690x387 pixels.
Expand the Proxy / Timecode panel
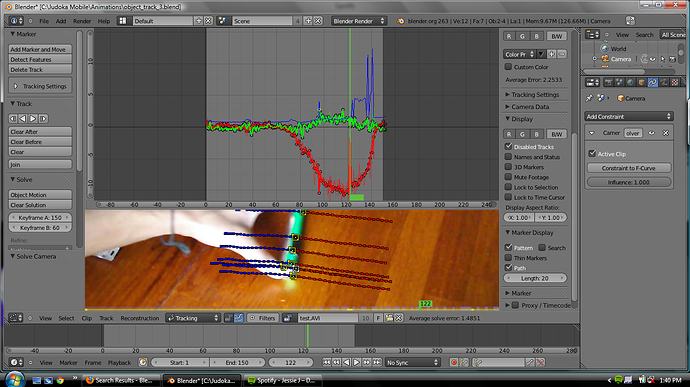[x=507, y=305]
